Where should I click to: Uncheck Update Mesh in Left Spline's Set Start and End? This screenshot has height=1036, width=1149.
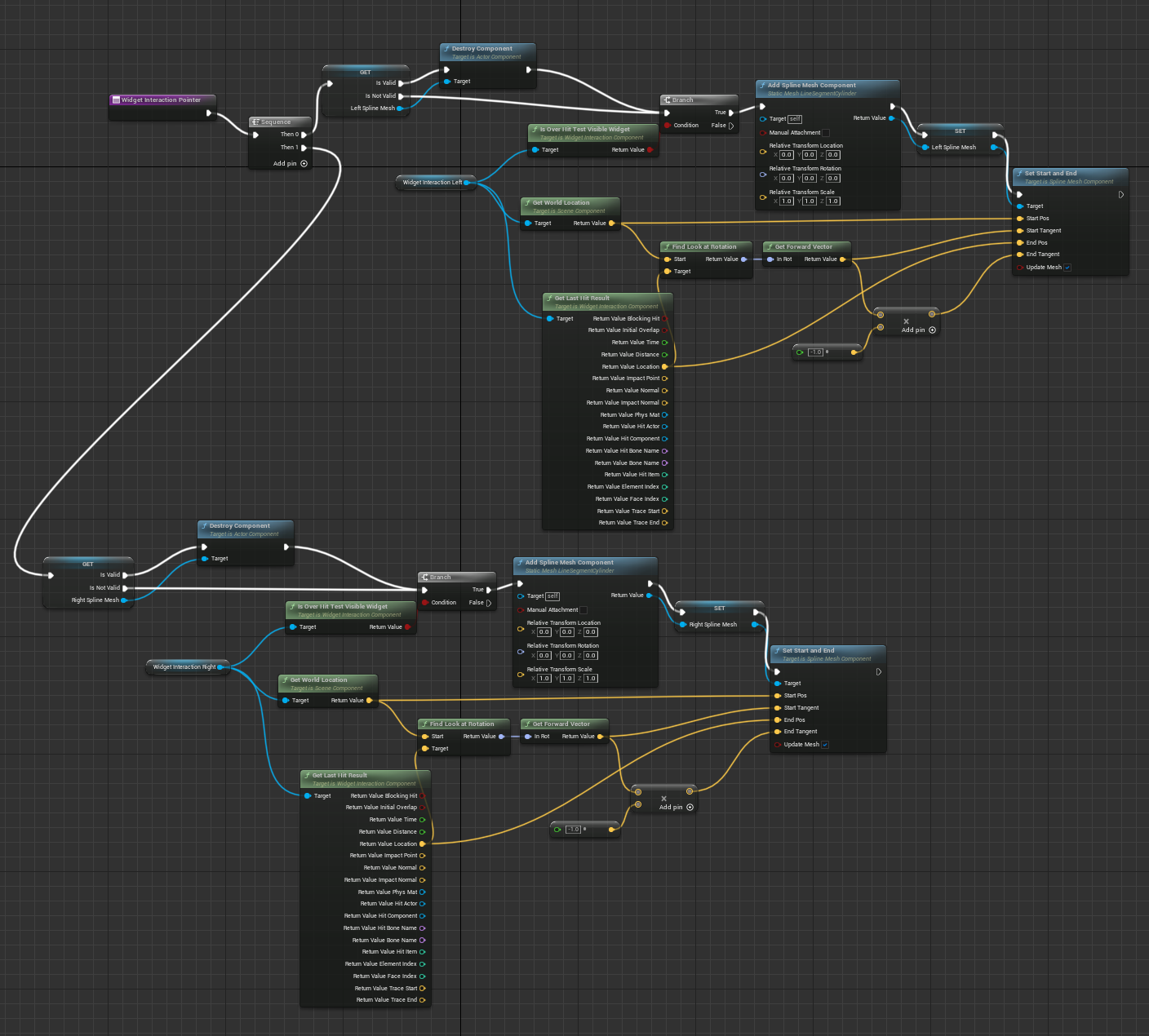[1067, 268]
